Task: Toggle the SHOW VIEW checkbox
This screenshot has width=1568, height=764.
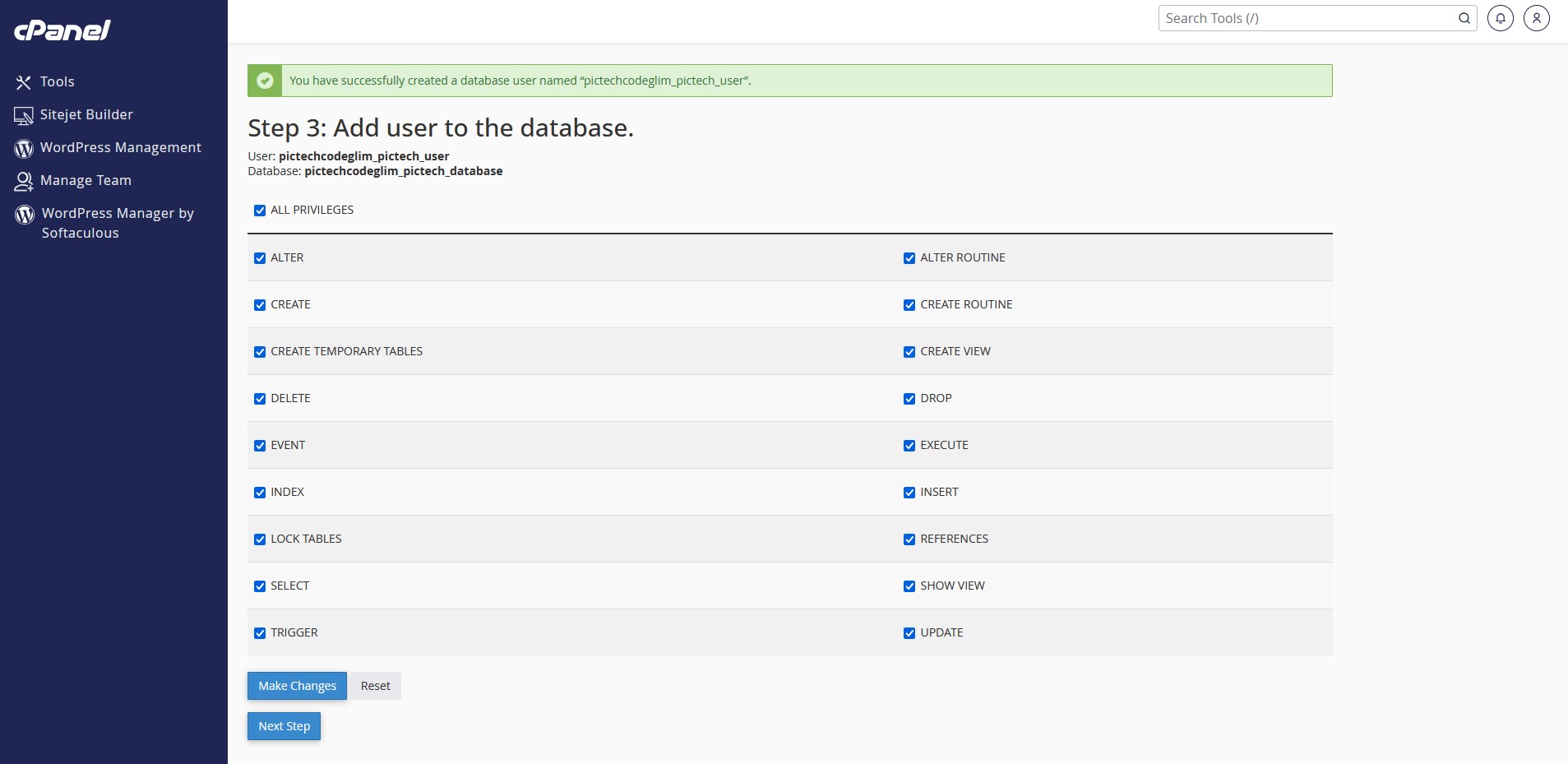Action: (909, 586)
